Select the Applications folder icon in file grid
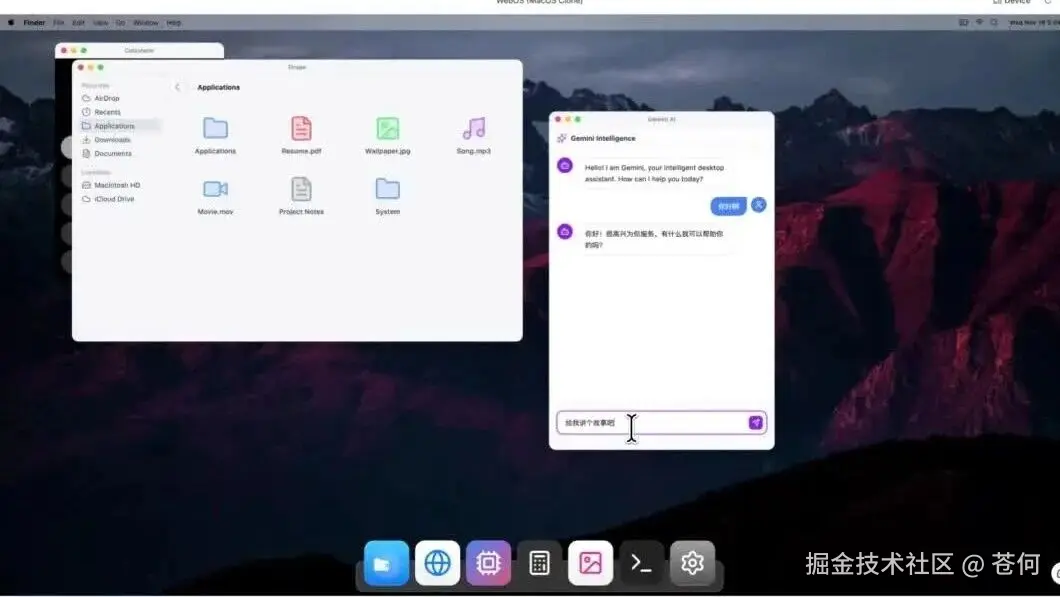The image size is (1060, 597). click(x=216, y=128)
